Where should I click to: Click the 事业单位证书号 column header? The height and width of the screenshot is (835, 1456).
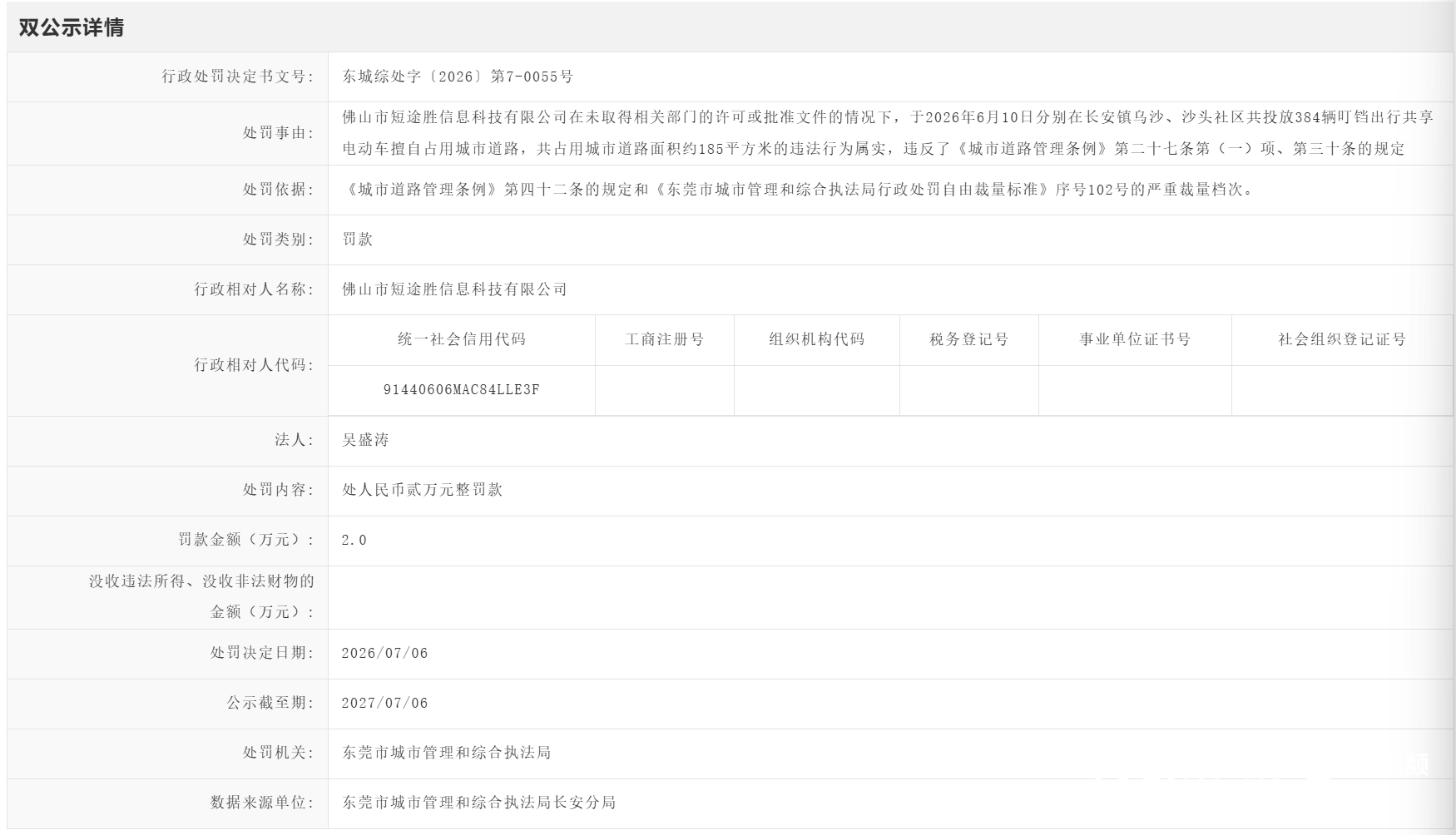coord(1136,339)
